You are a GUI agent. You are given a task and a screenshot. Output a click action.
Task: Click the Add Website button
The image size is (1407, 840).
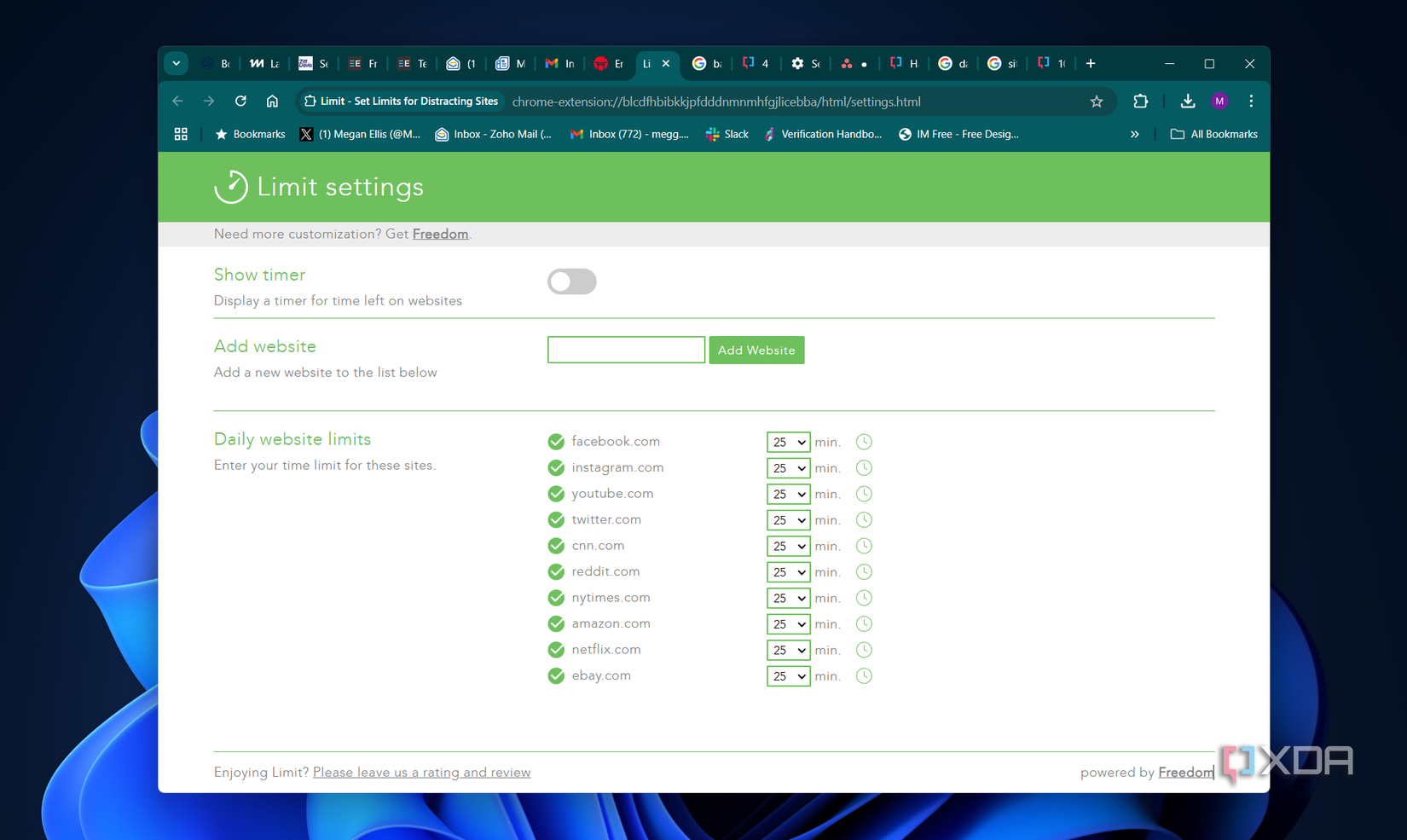click(x=756, y=350)
